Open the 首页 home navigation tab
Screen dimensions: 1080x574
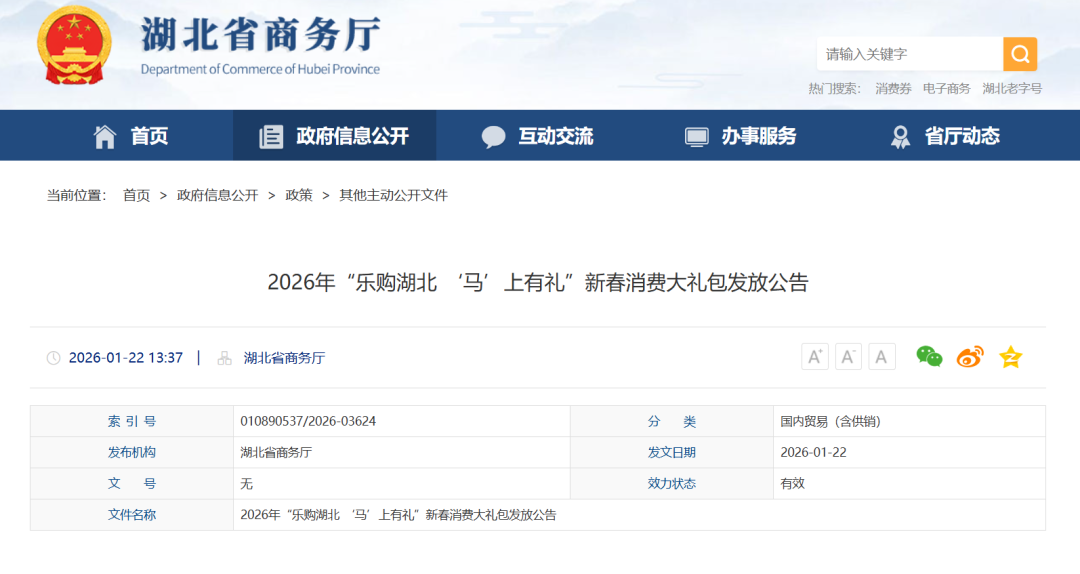pyautogui.click(x=131, y=136)
